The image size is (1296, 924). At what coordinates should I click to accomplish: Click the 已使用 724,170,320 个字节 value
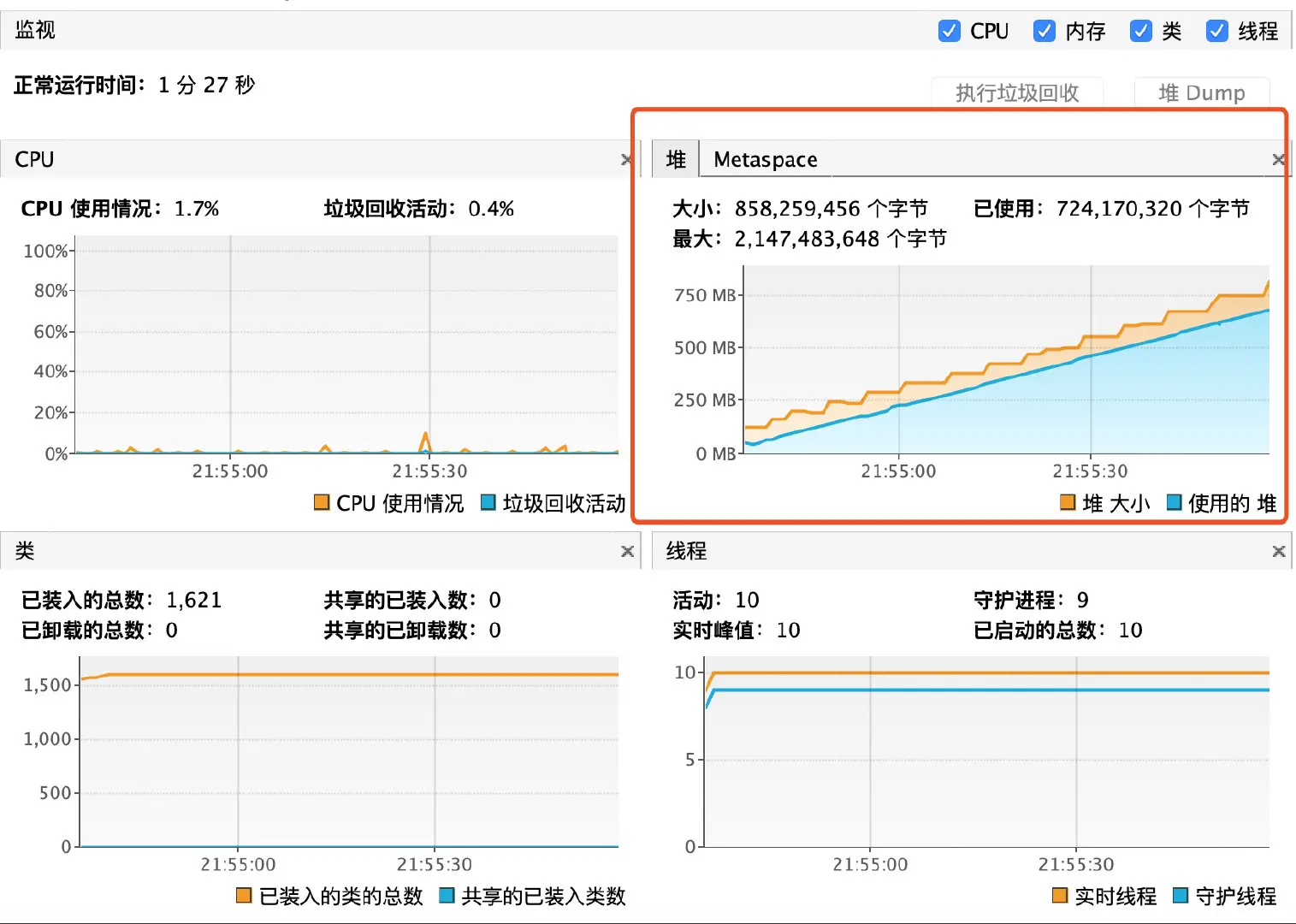coord(1153,209)
